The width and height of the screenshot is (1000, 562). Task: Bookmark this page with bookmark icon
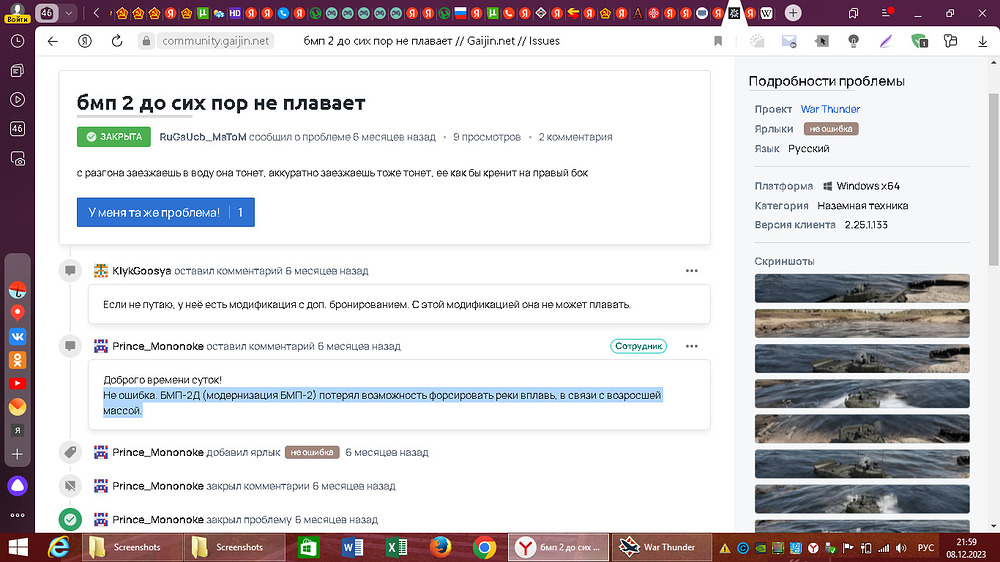718,41
